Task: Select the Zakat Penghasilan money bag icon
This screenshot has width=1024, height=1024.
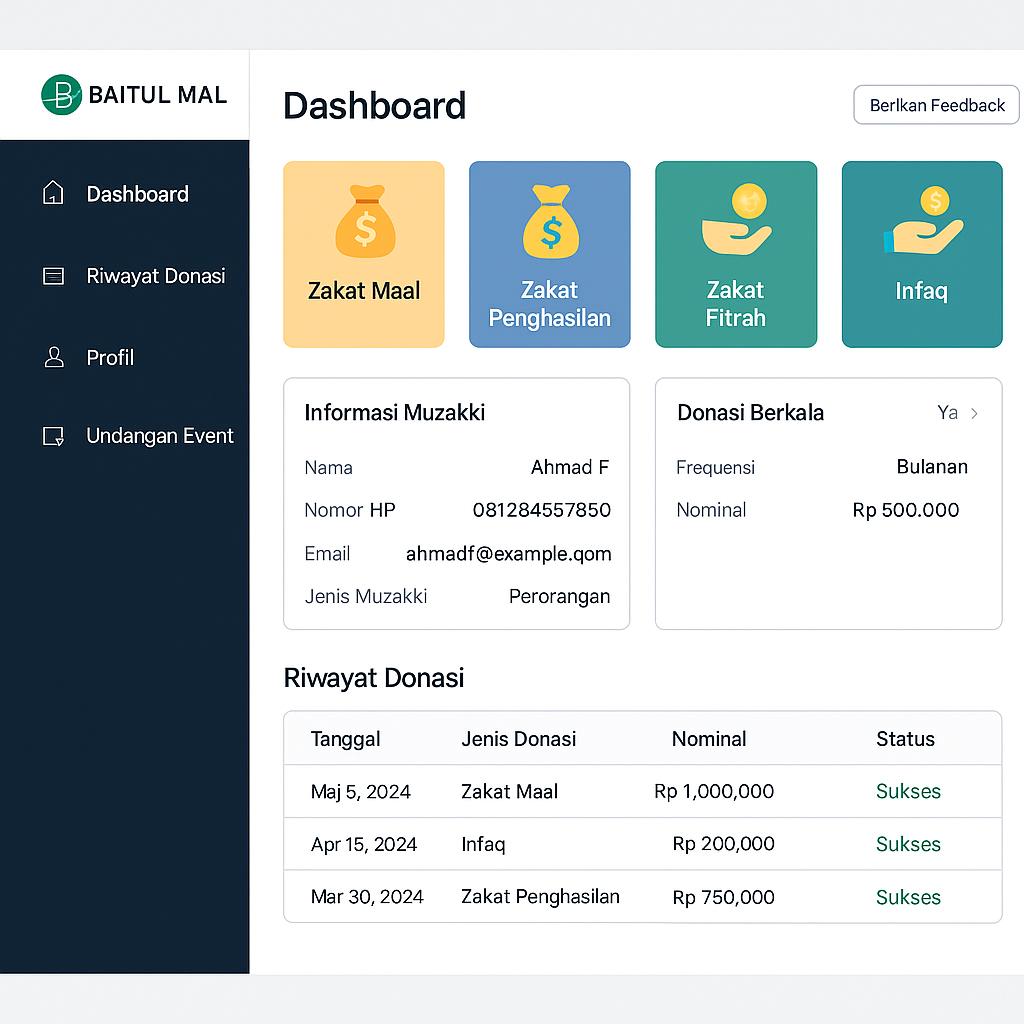Action: [x=550, y=222]
